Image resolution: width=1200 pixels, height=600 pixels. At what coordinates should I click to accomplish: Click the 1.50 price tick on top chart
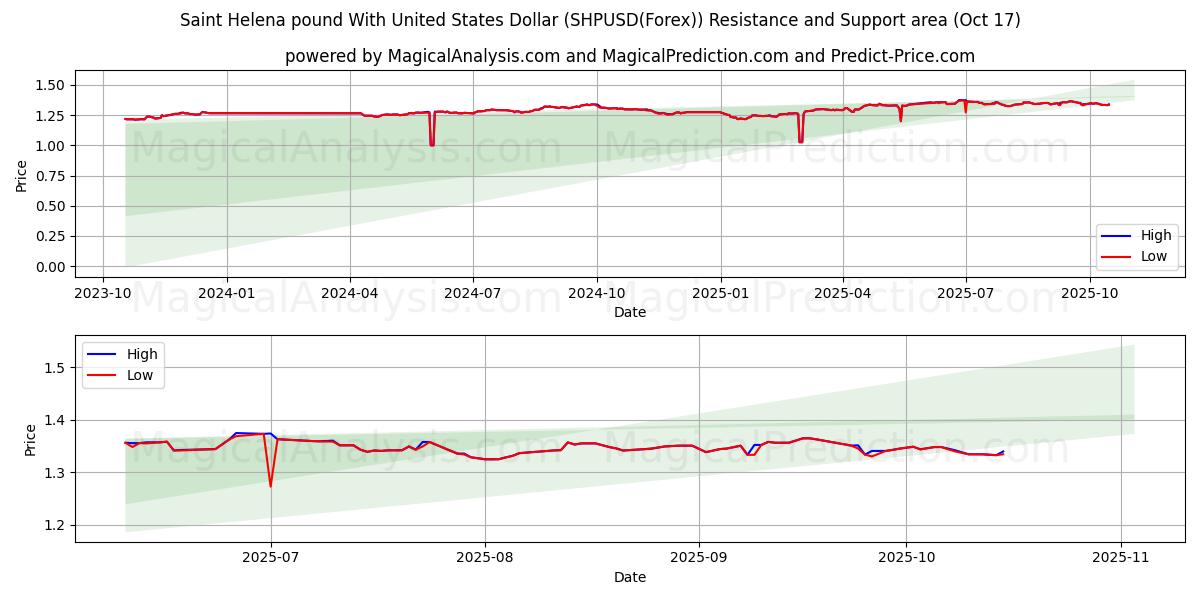point(49,85)
